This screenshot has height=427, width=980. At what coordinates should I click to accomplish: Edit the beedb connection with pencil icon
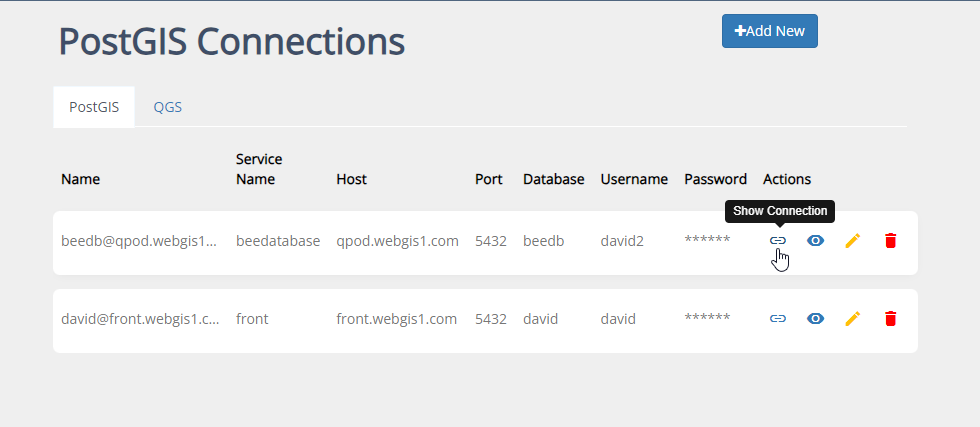[852, 241]
